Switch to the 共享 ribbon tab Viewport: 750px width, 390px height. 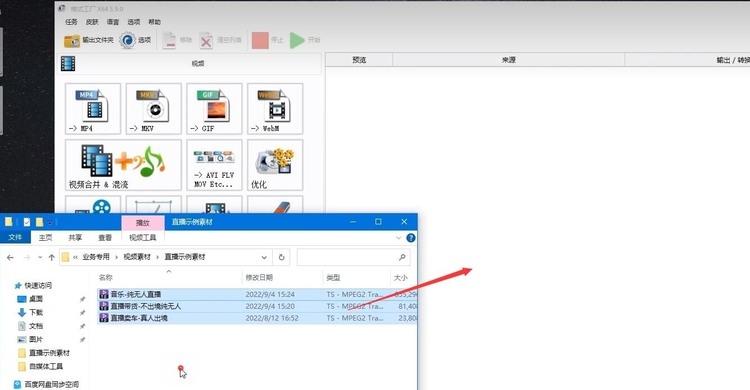[75, 237]
